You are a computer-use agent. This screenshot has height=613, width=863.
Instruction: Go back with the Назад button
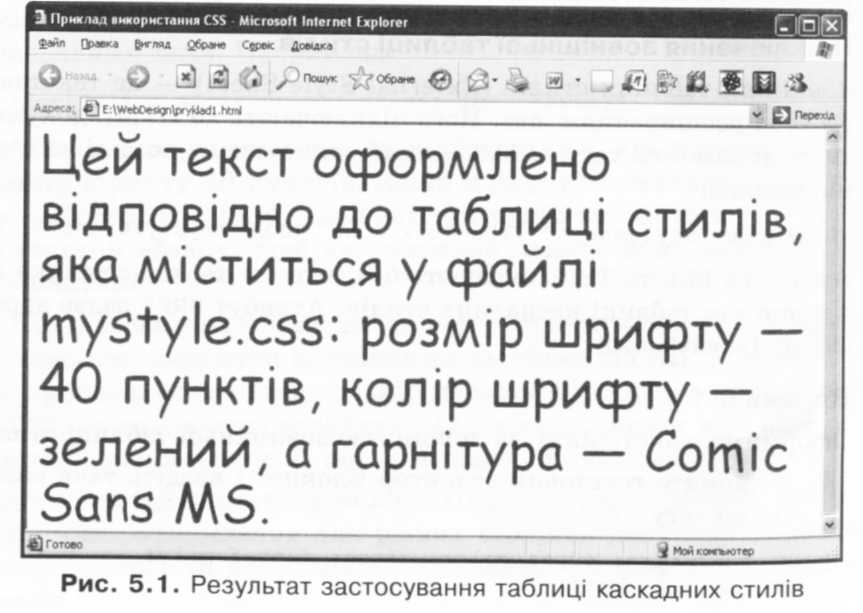68,76
